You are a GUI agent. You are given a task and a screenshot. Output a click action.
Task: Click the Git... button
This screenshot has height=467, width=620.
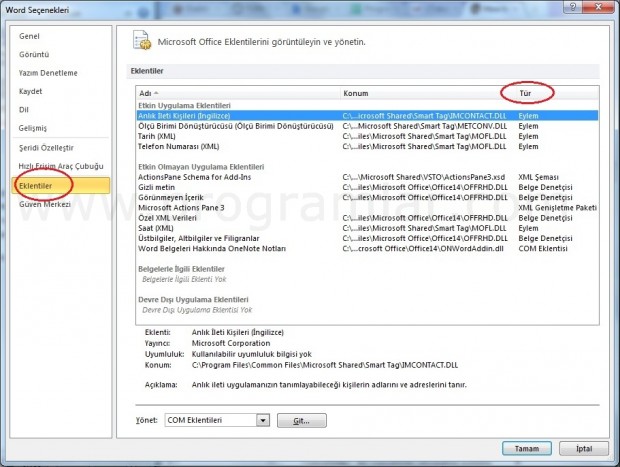coord(302,421)
